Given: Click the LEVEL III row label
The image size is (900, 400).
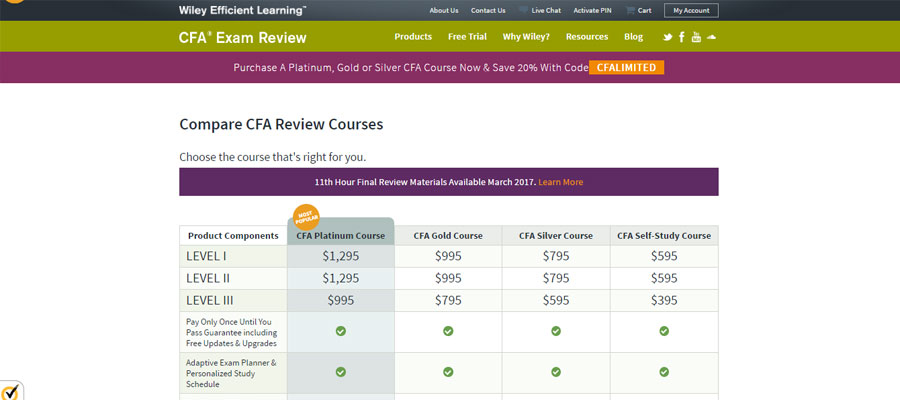Looking at the screenshot, I should (210, 300).
